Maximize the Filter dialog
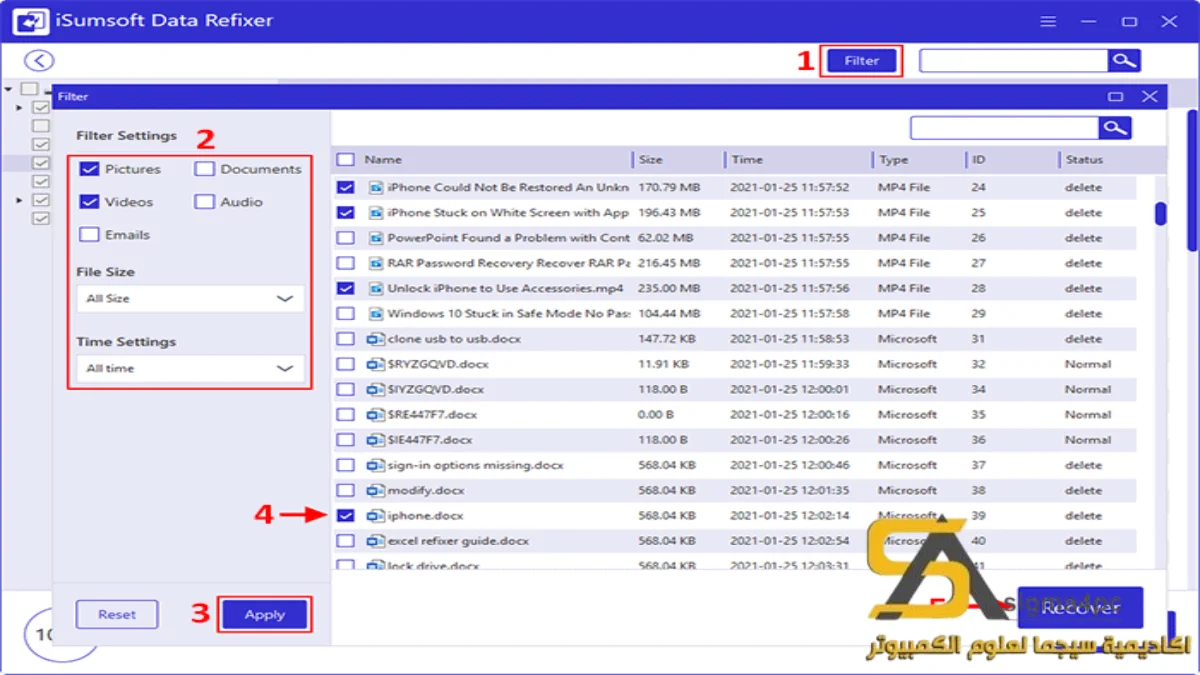Image resolution: width=1200 pixels, height=675 pixels. click(x=1116, y=97)
